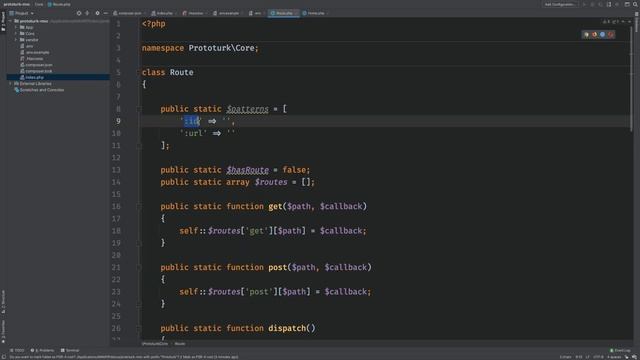Click the Debug icon in toolbar
The image size is (640, 360).
pos(593,4)
